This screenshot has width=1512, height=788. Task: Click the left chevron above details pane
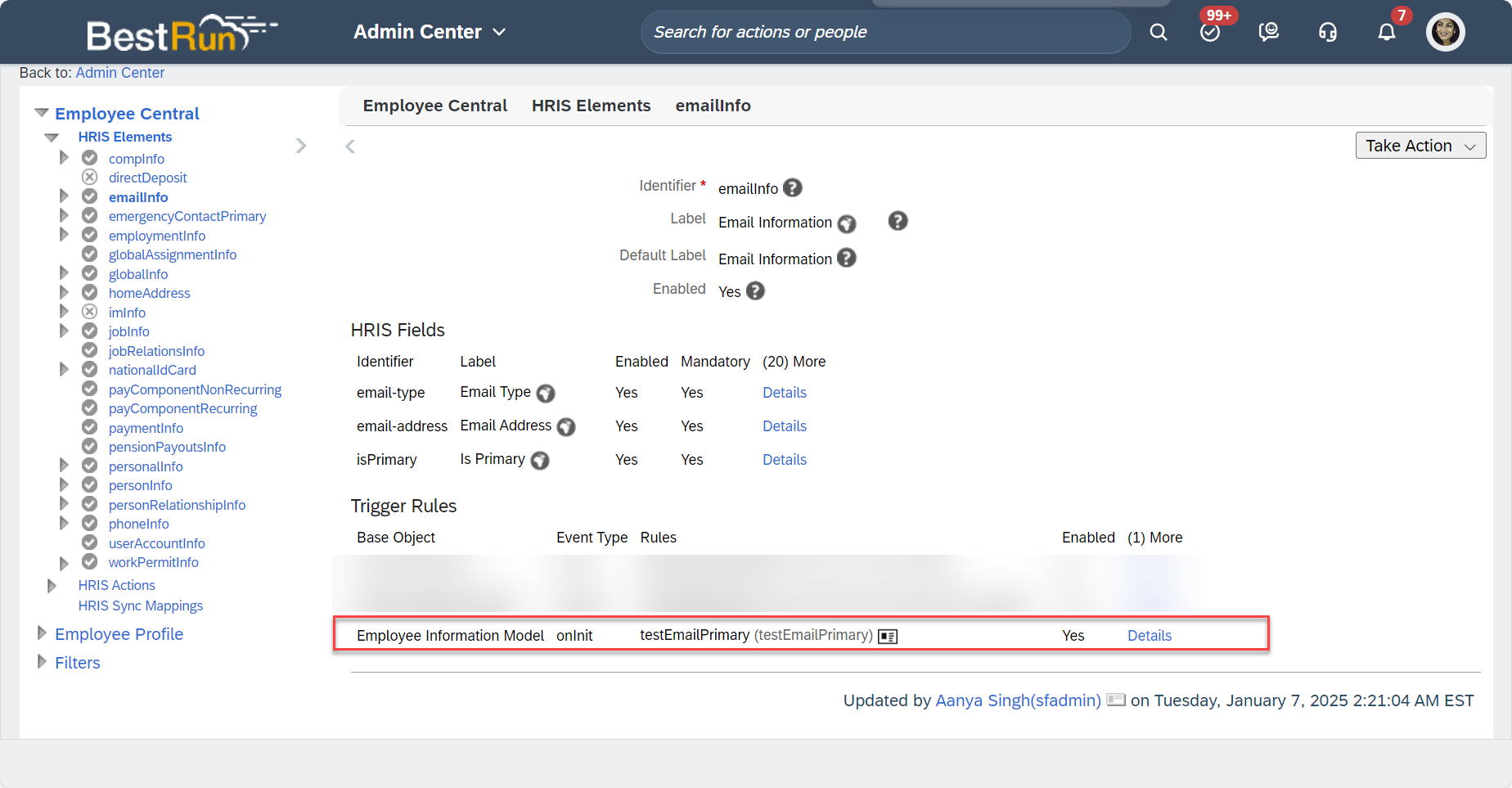(x=350, y=146)
